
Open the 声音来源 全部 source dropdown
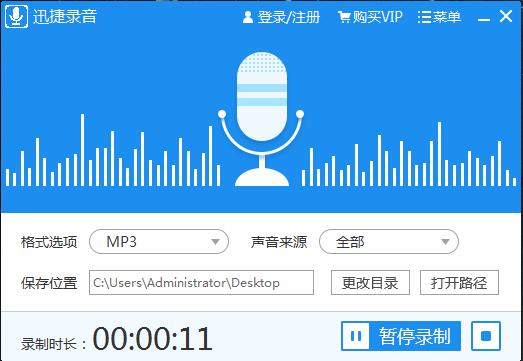(389, 242)
